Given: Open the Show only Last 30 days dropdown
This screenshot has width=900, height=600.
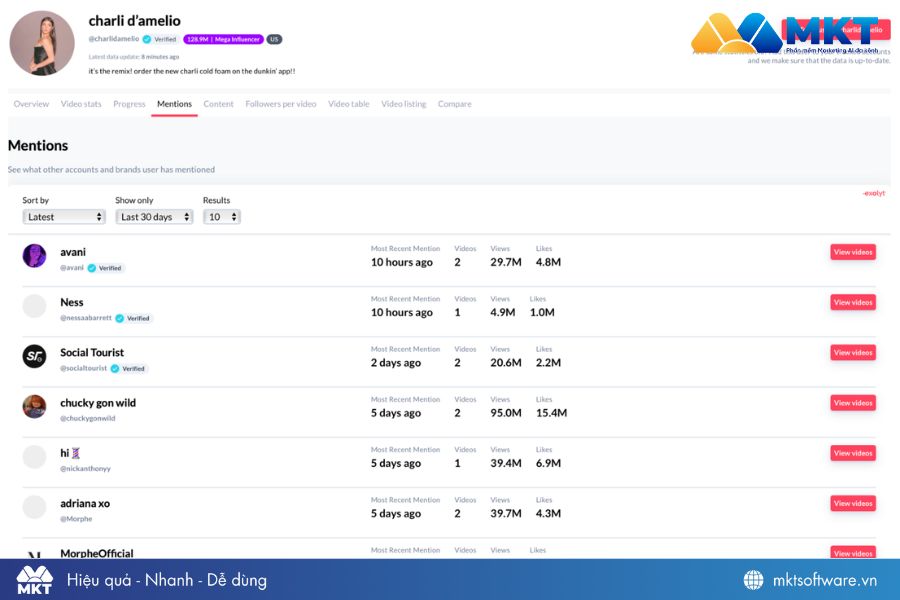Looking at the screenshot, I should coord(154,216).
